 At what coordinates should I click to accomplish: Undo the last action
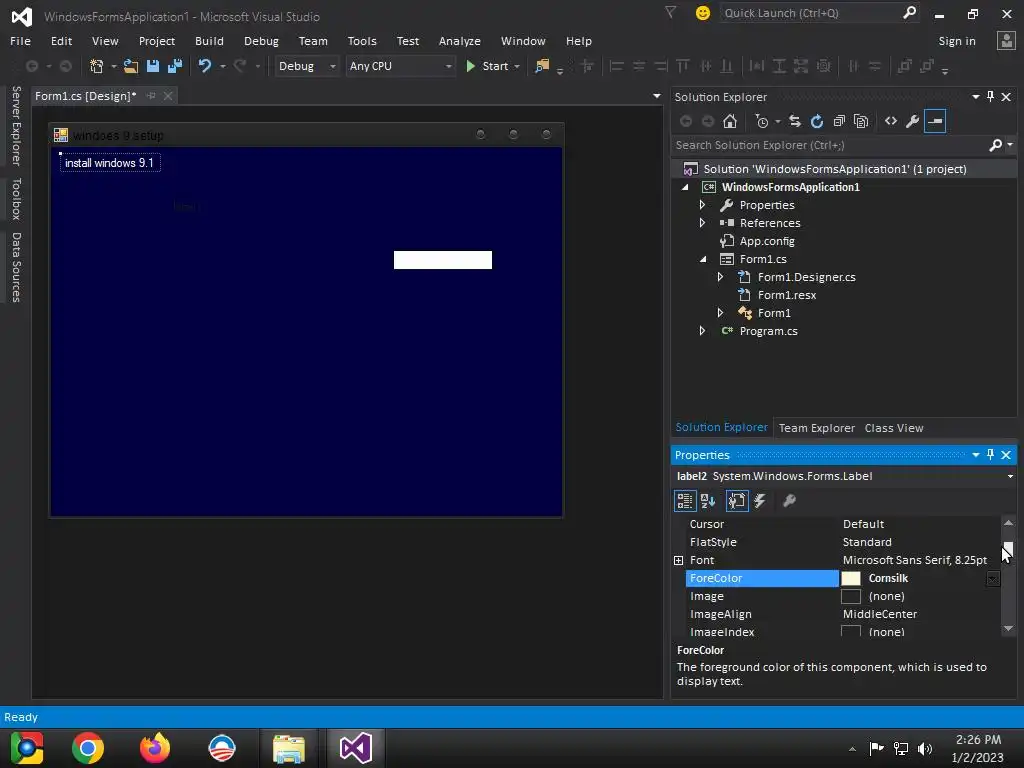tap(205, 66)
